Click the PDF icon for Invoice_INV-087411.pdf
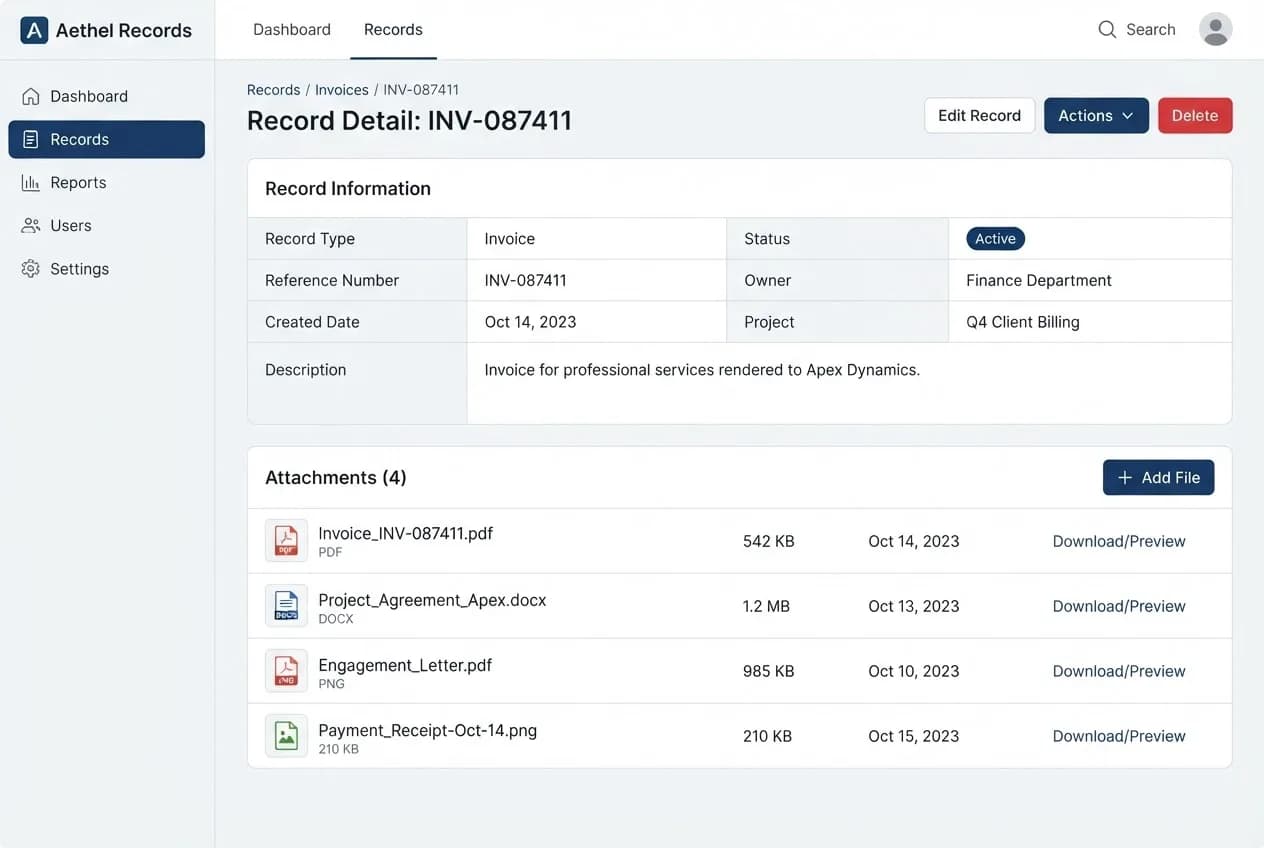Viewport: 1264px width, 848px height. (x=286, y=541)
